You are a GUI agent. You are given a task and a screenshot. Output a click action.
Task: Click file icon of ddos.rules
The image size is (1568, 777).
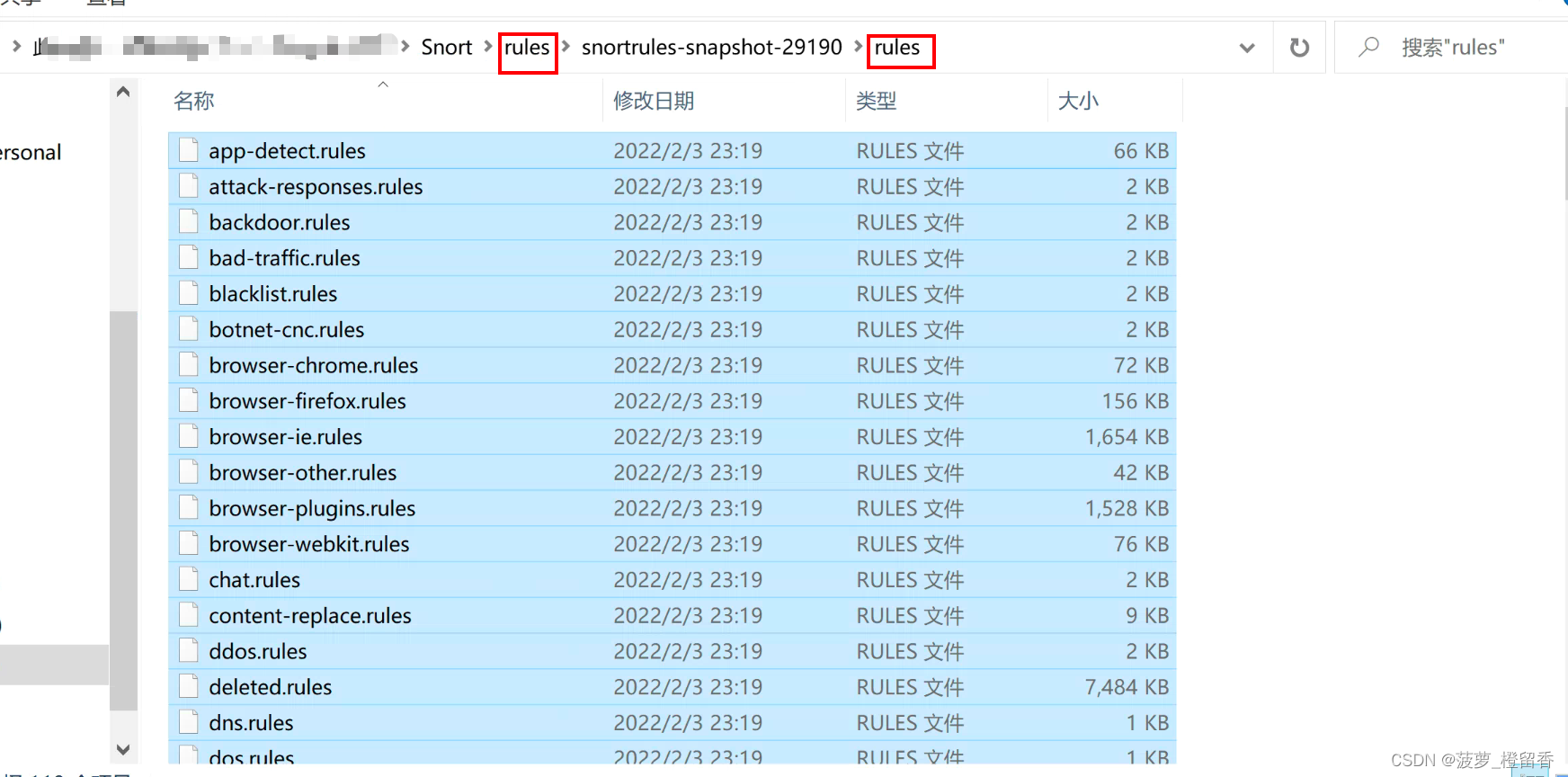[188, 651]
